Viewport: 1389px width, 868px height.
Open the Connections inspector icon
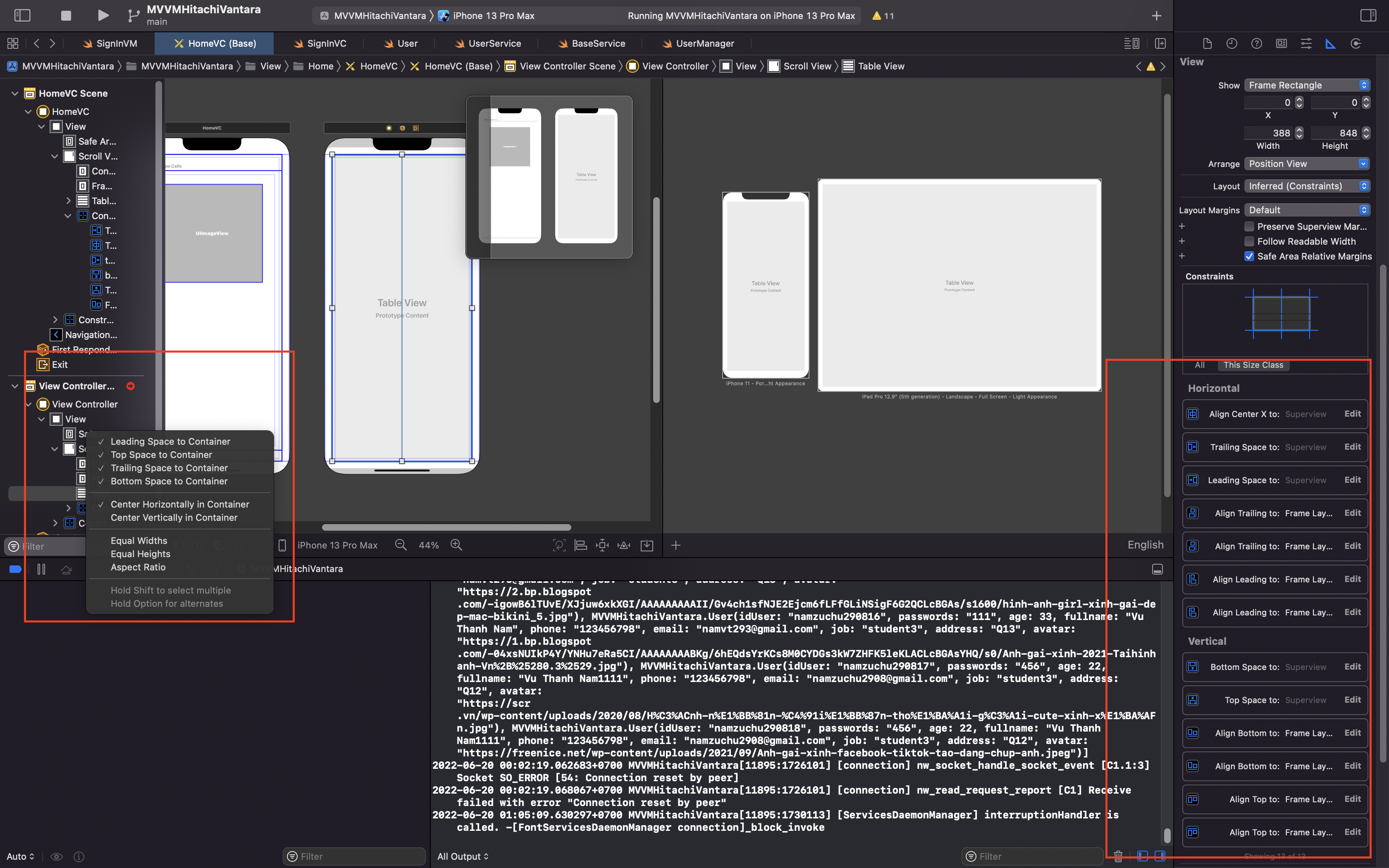click(1356, 44)
